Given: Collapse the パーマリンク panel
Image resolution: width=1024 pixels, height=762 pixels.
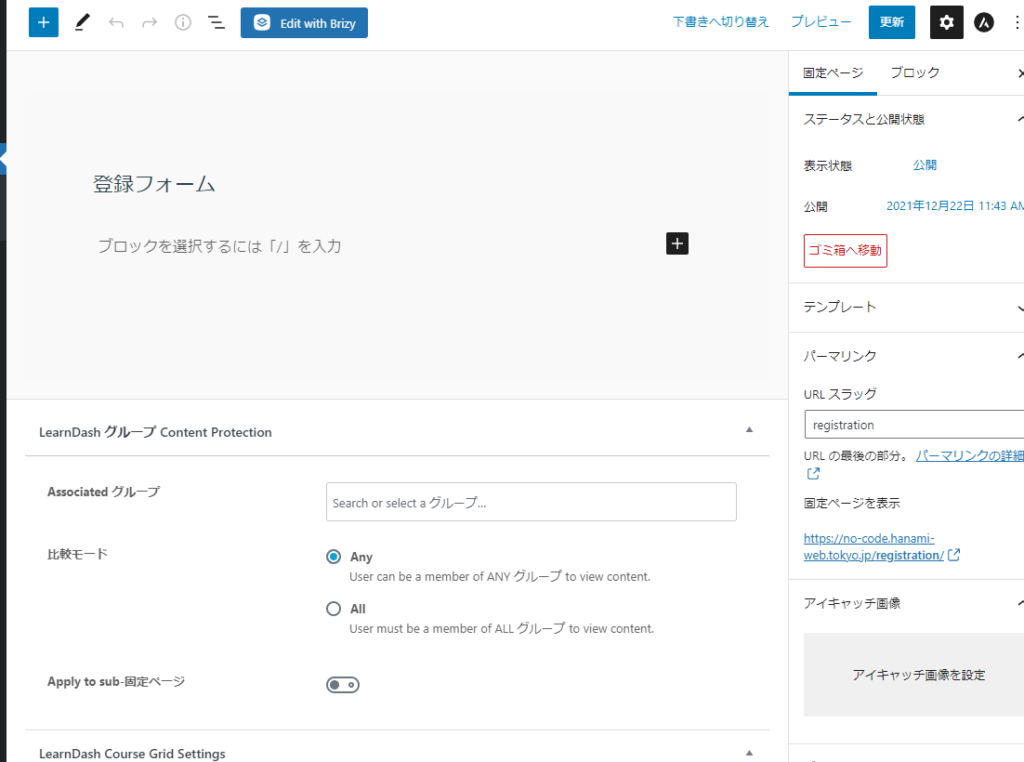Looking at the screenshot, I should click(906, 357).
